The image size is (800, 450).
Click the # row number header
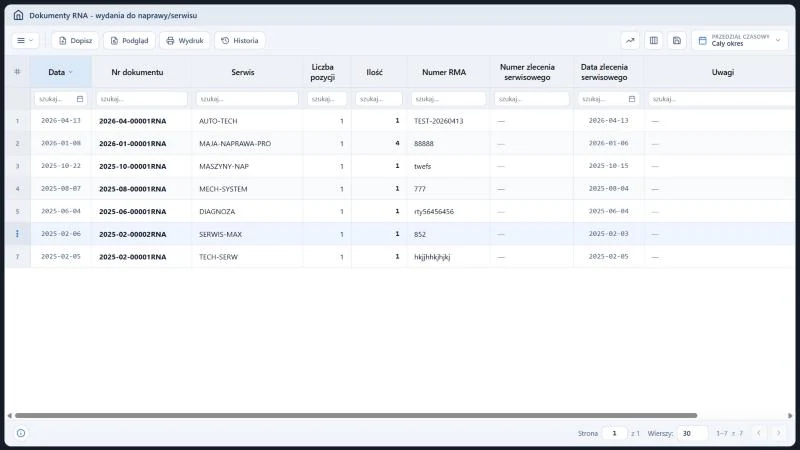(17, 72)
